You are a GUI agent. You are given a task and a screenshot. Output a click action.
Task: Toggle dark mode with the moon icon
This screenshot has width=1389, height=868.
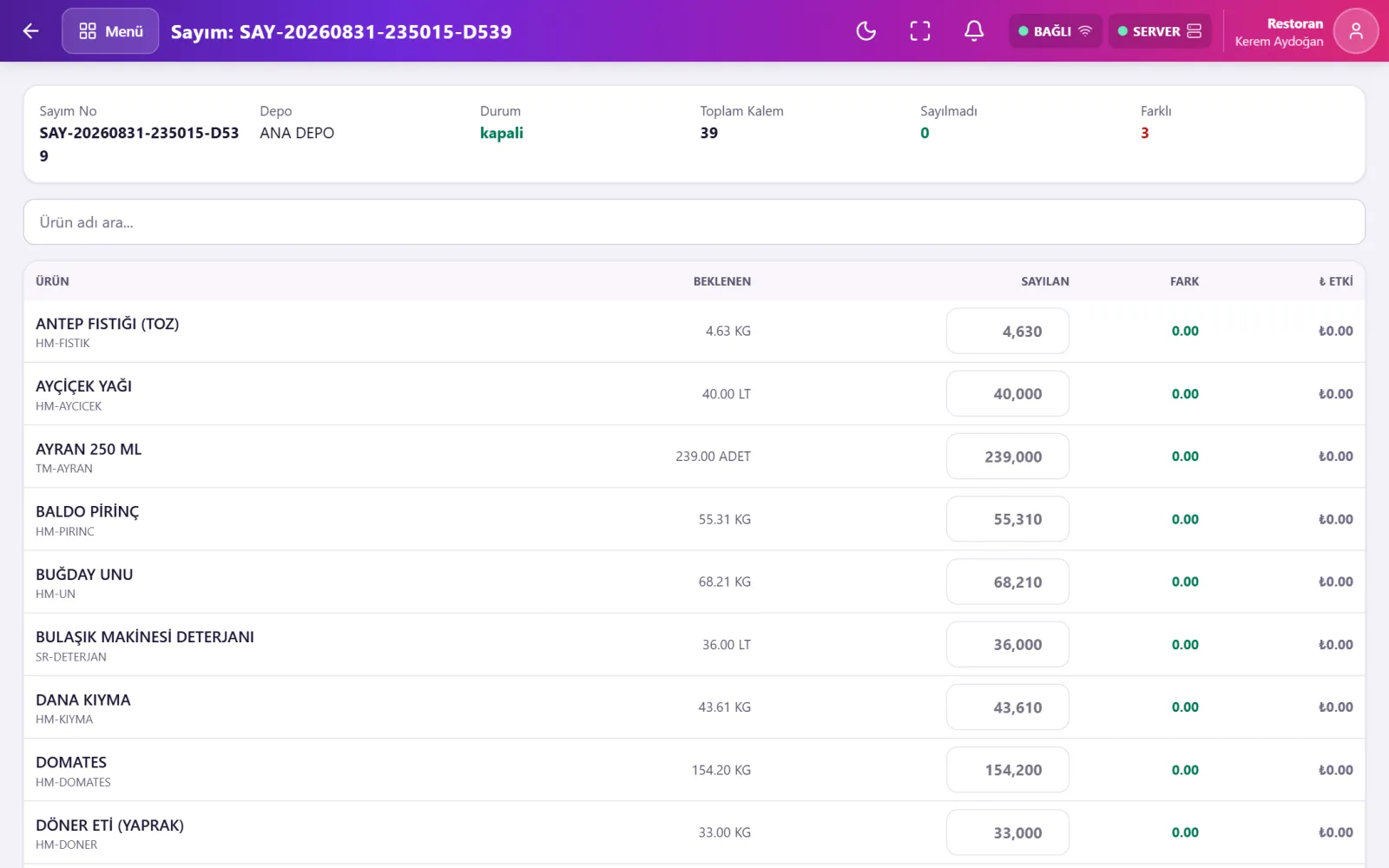(x=866, y=31)
